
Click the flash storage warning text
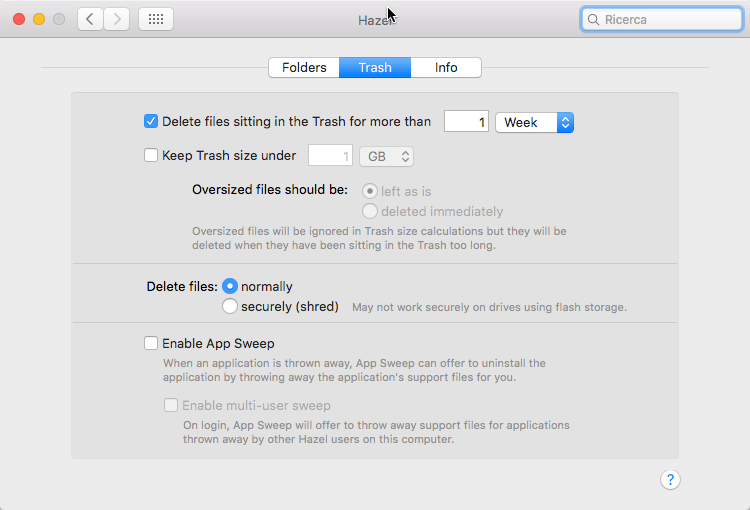(x=489, y=307)
